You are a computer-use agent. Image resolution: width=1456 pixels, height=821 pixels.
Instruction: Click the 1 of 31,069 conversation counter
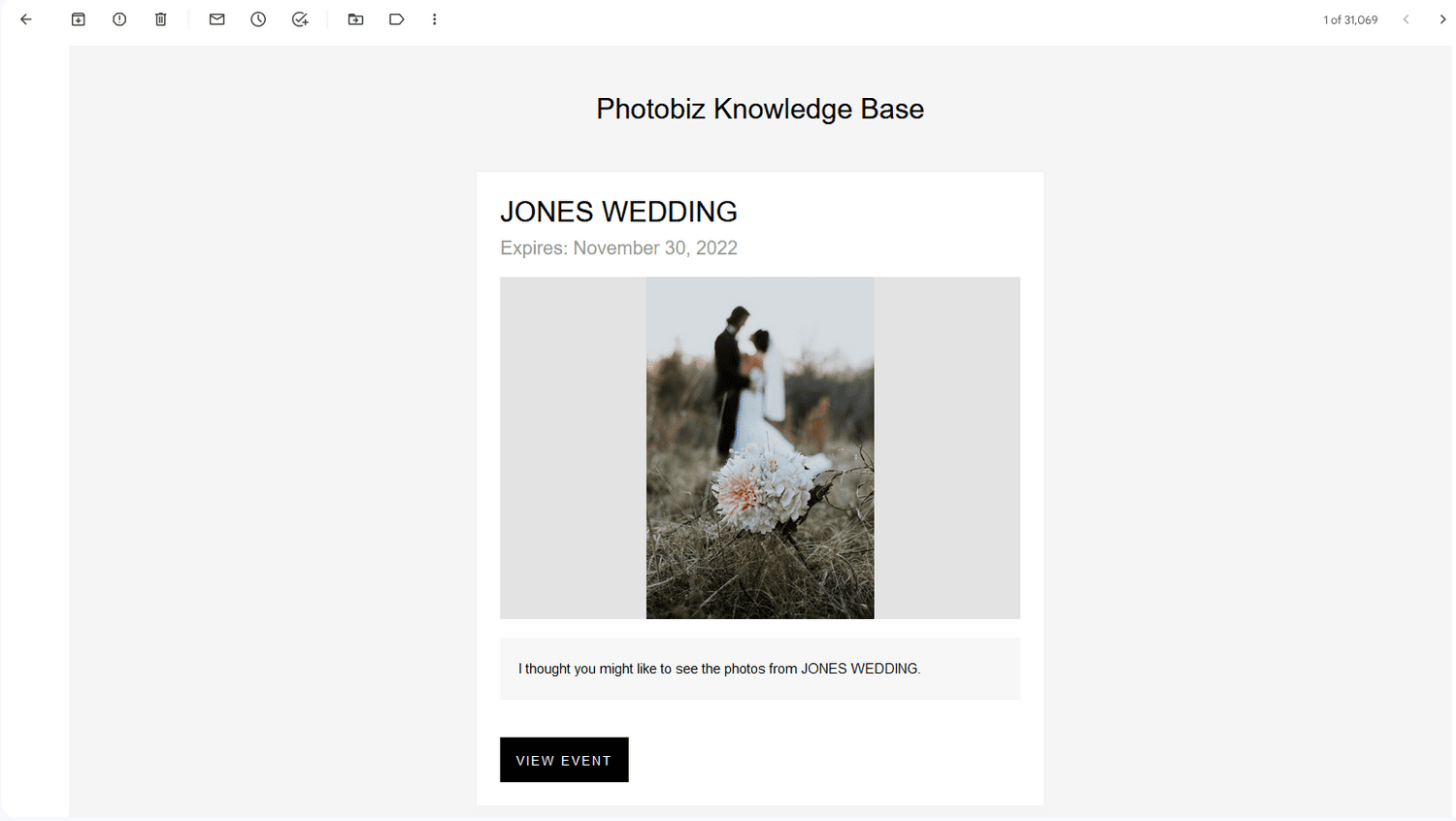click(x=1349, y=18)
